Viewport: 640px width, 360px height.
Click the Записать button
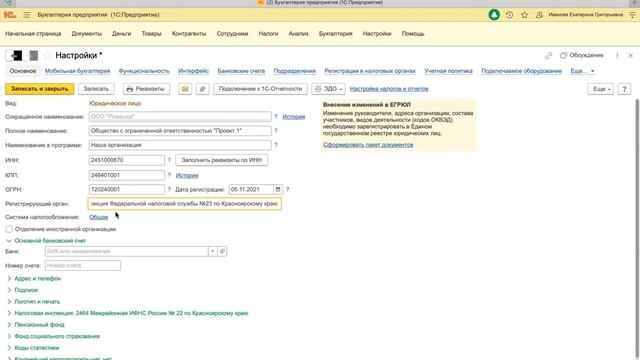click(96, 89)
